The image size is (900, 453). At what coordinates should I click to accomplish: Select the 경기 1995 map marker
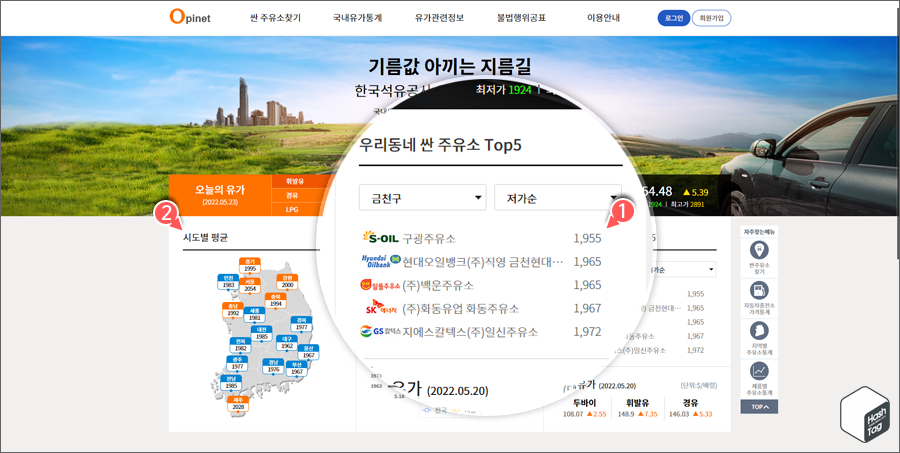pyautogui.click(x=250, y=265)
